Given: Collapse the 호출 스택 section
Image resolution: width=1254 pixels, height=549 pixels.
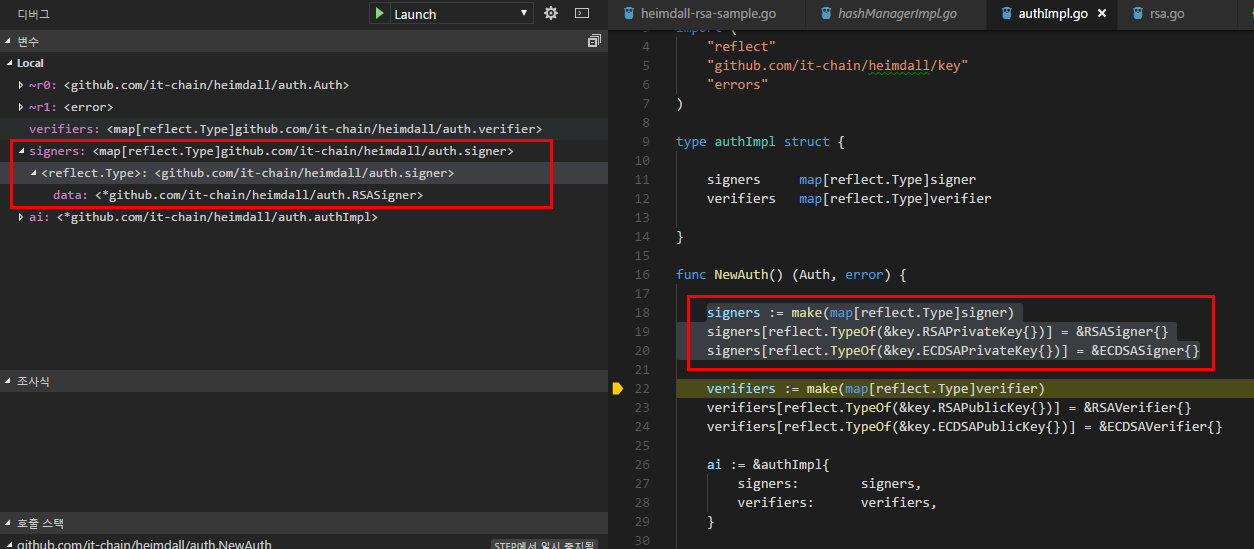Looking at the screenshot, I should click(9, 523).
